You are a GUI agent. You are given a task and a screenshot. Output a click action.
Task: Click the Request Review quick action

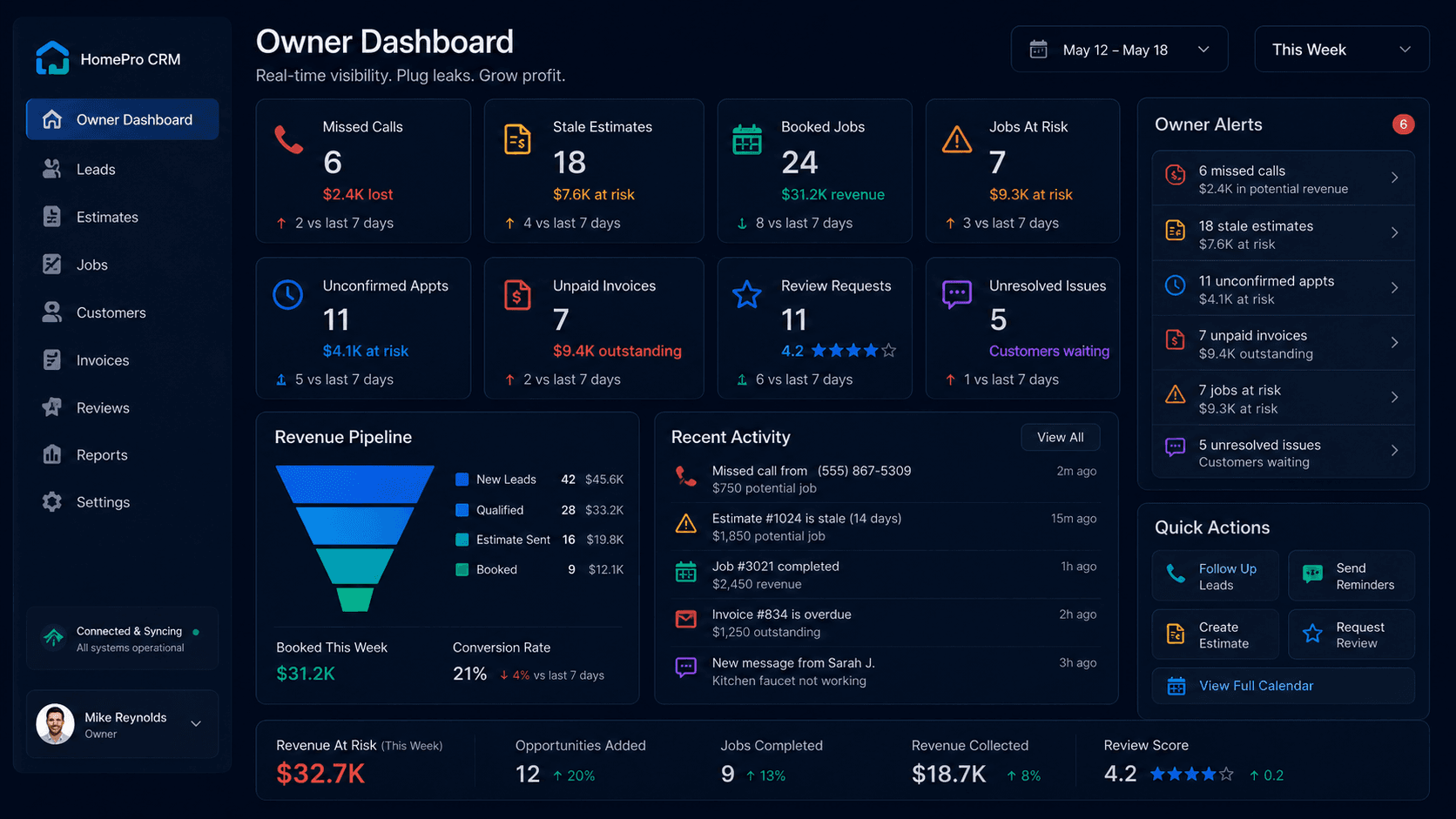1352,634
